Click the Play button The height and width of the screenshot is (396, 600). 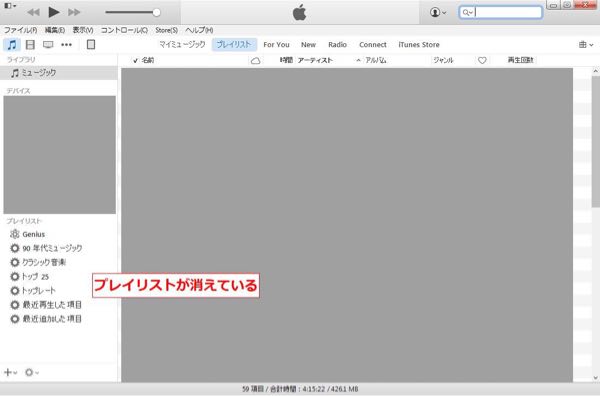[x=54, y=12]
